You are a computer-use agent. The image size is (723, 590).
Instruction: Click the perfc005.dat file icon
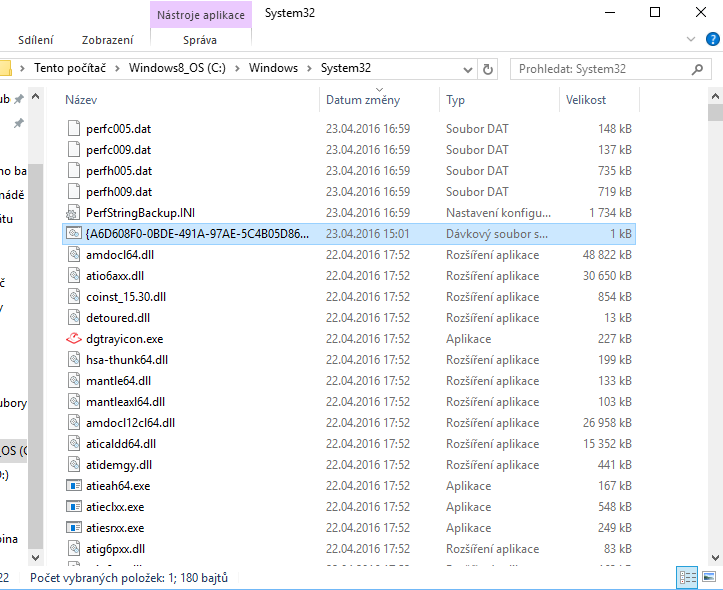click(74, 128)
